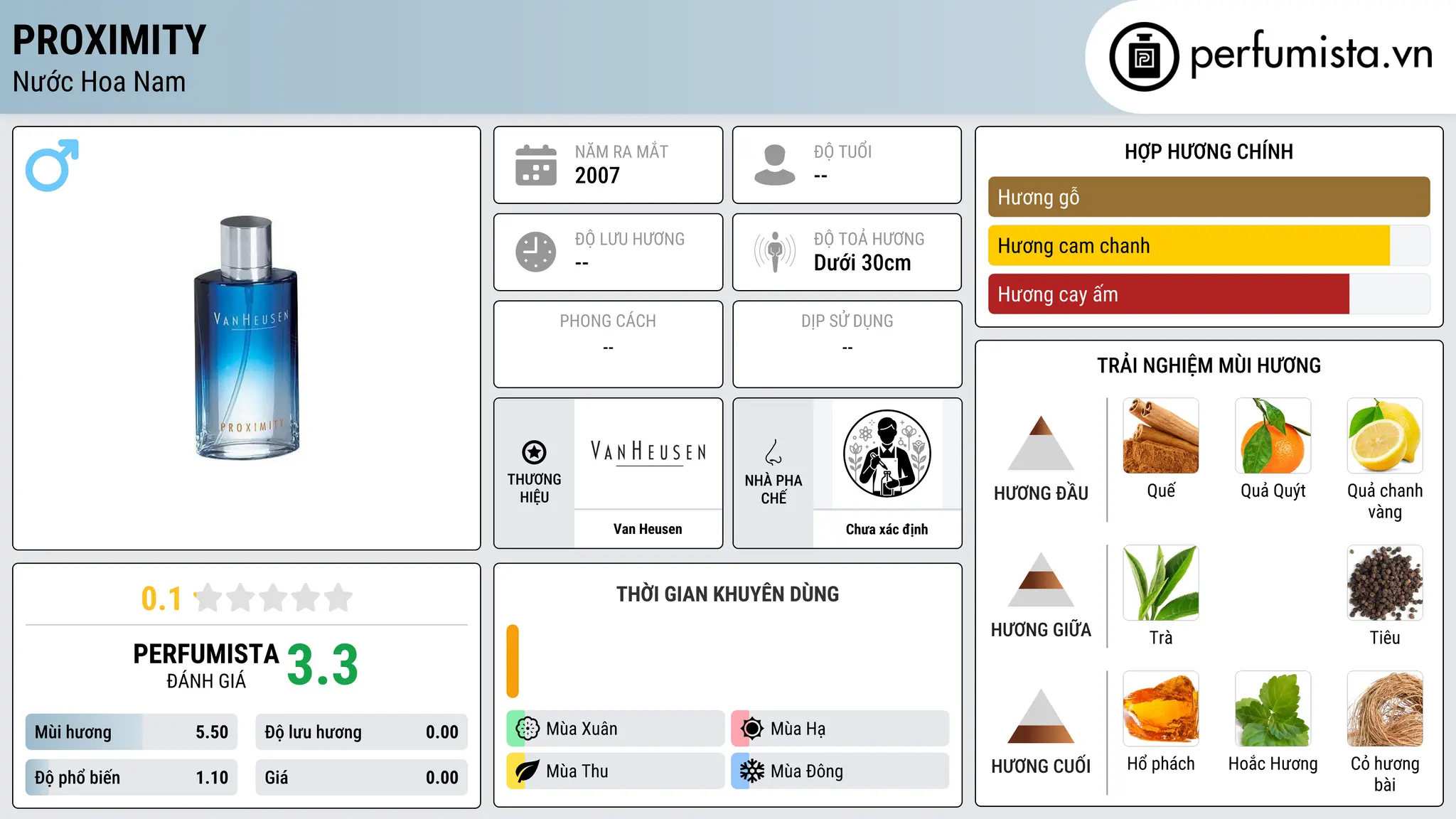Click the Mùa Xuân season label
Screen dimensions: 1456x819
(x=582, y=729)
